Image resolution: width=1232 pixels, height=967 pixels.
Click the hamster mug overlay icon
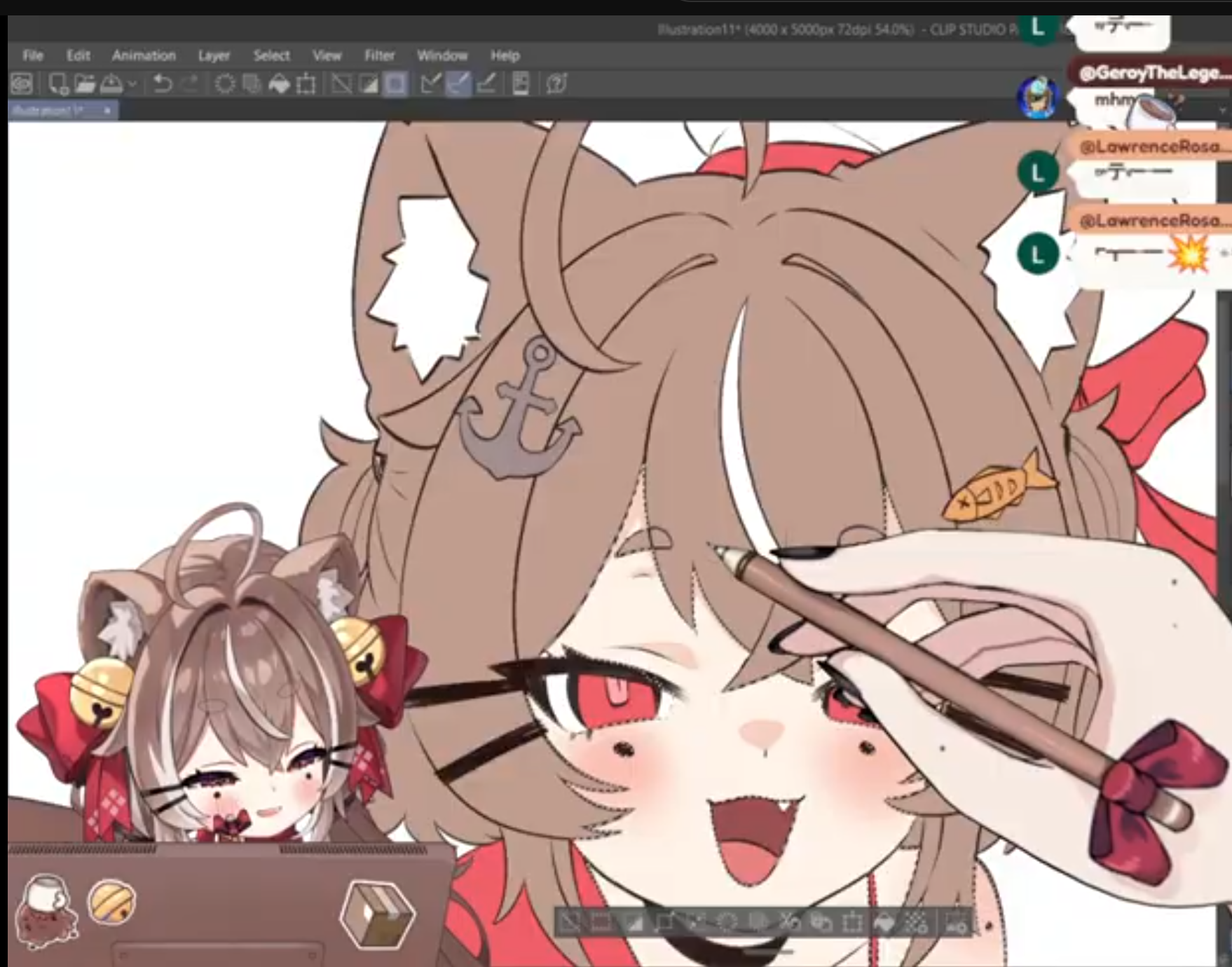click(x=48, y=911)
